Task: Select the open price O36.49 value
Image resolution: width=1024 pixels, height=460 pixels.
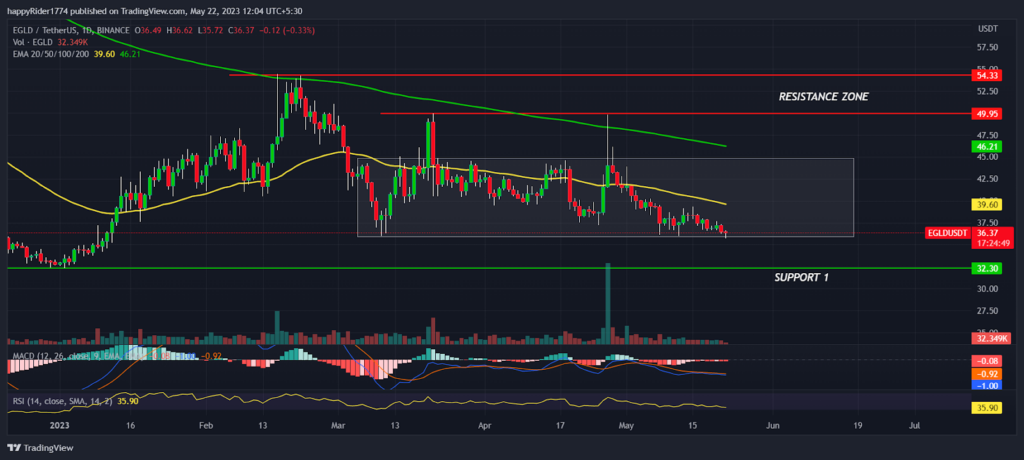Action: (150, 29)
